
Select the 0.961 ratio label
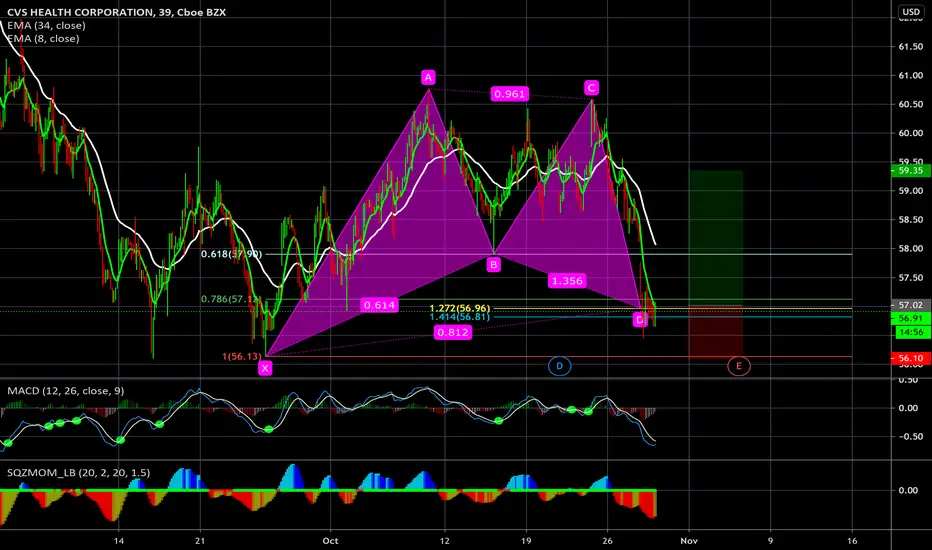coord(509,94)
